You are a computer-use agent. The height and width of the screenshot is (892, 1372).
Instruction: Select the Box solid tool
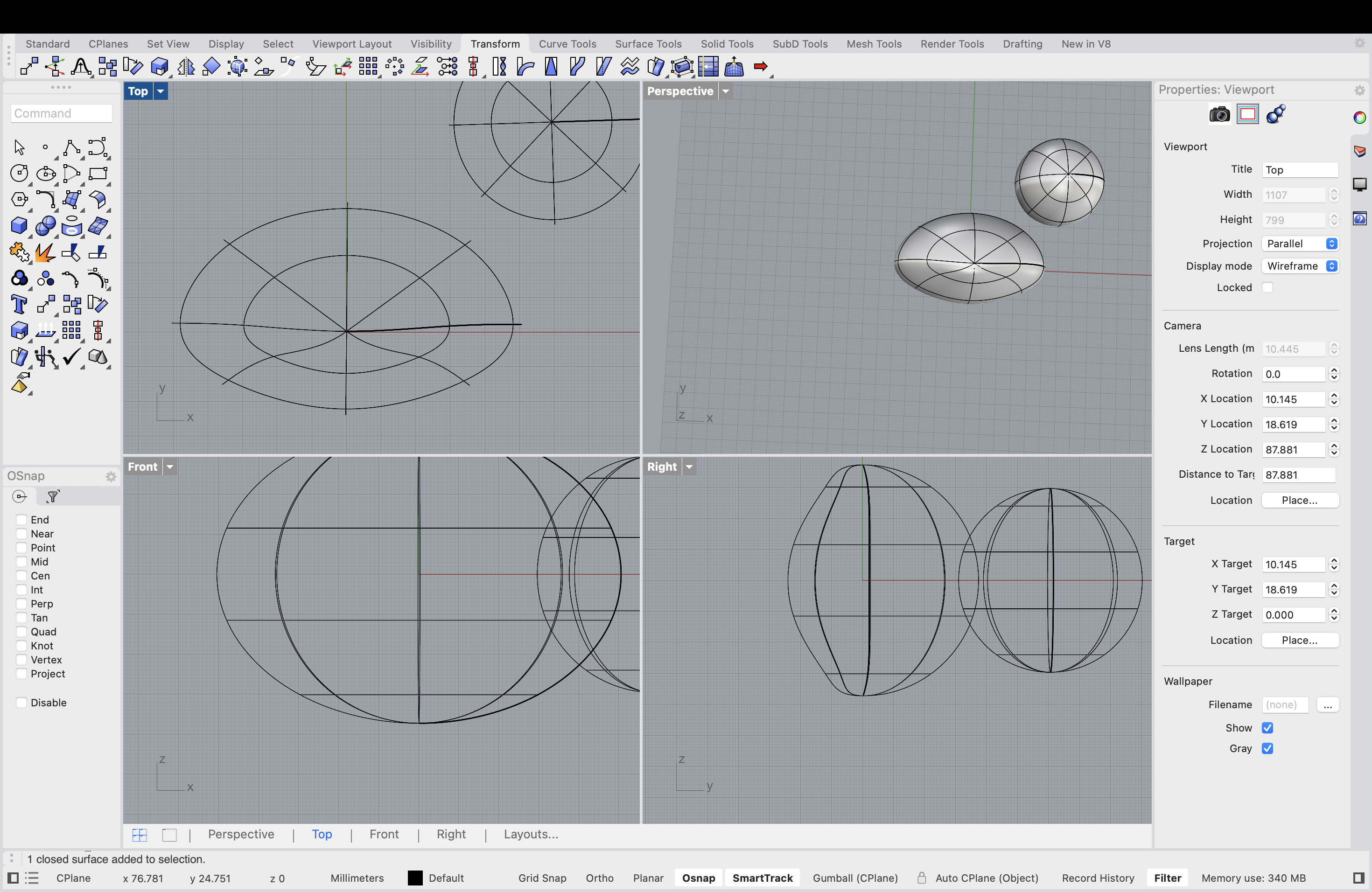[19, 225]
